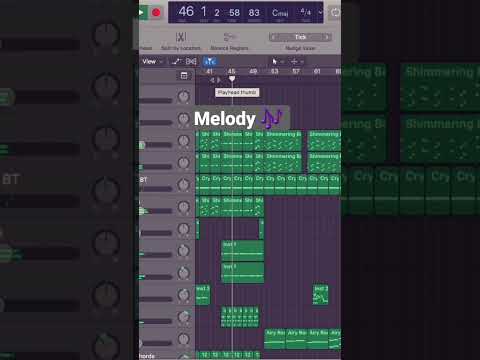
Task: Click the track header configuration icon above the tracks
Action: point(184,76)
